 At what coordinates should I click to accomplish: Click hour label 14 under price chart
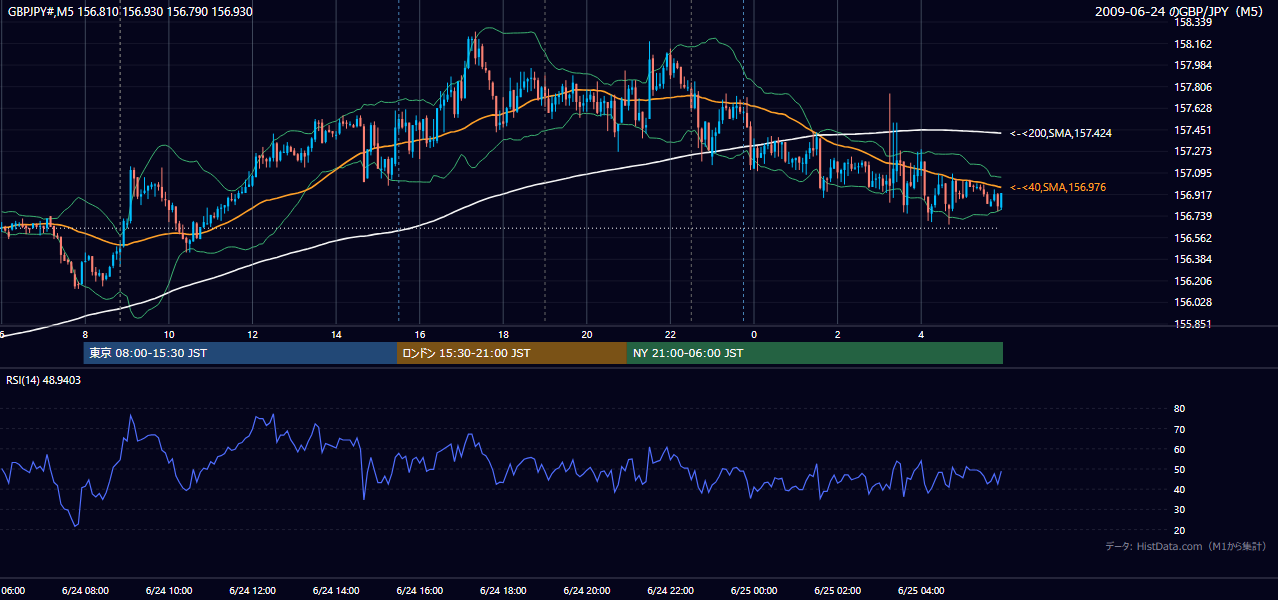pyautogui.click(x=337, y=334)
